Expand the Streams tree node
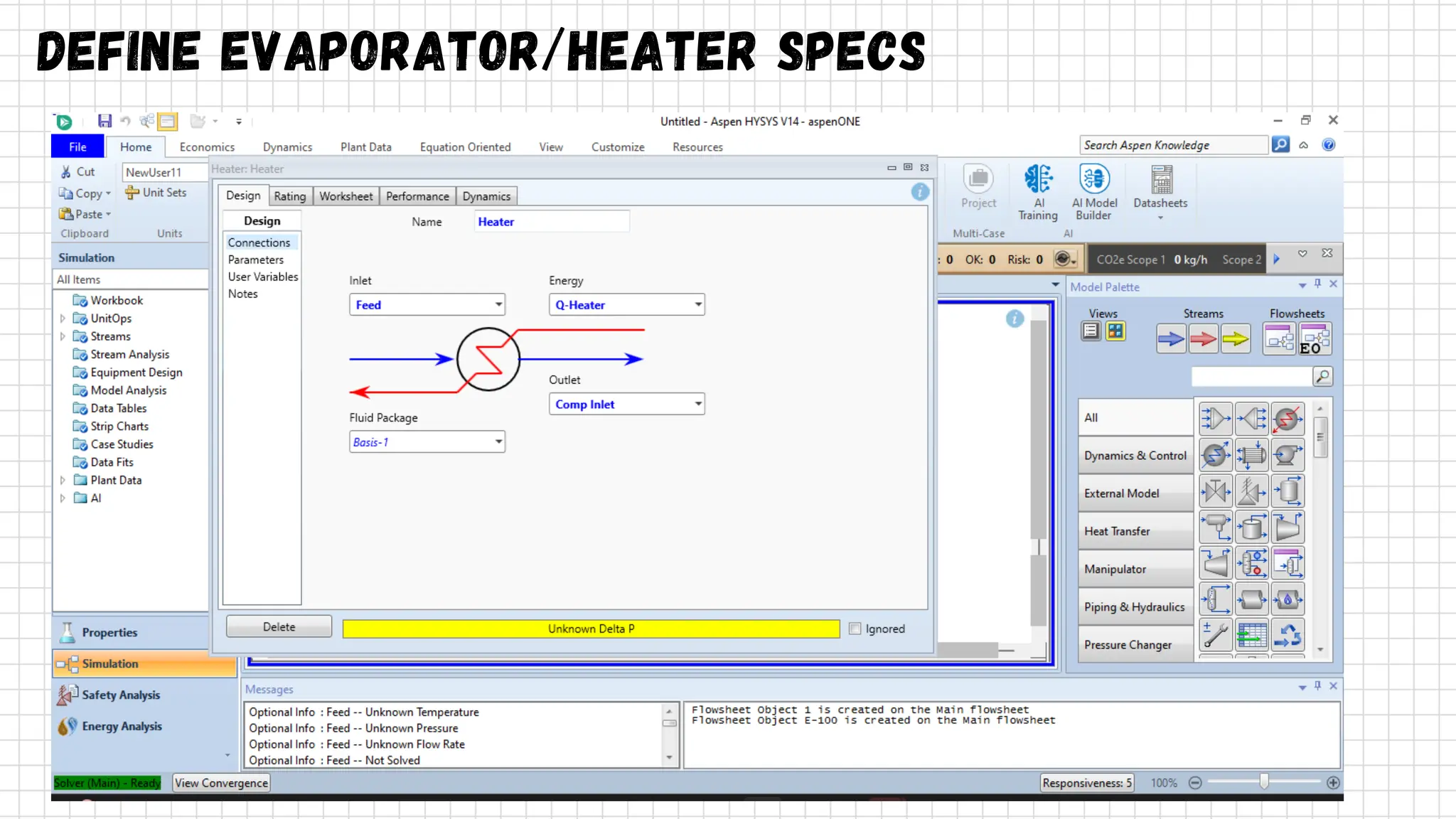Image resolution: width=1456 pixels, height=819 pixels. (x=63, y=336)
